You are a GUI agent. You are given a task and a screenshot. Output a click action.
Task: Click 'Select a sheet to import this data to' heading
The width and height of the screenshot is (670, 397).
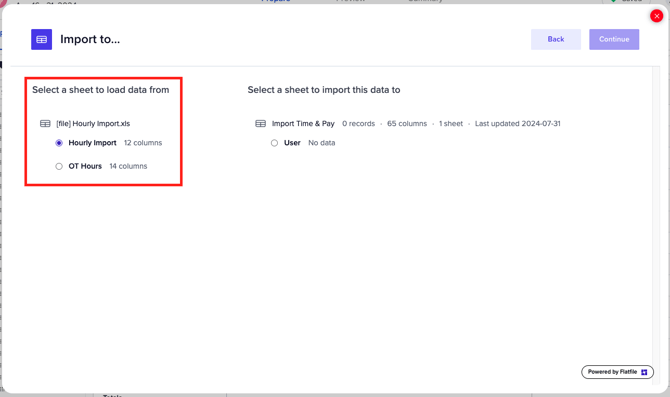[x=324, y=90]
